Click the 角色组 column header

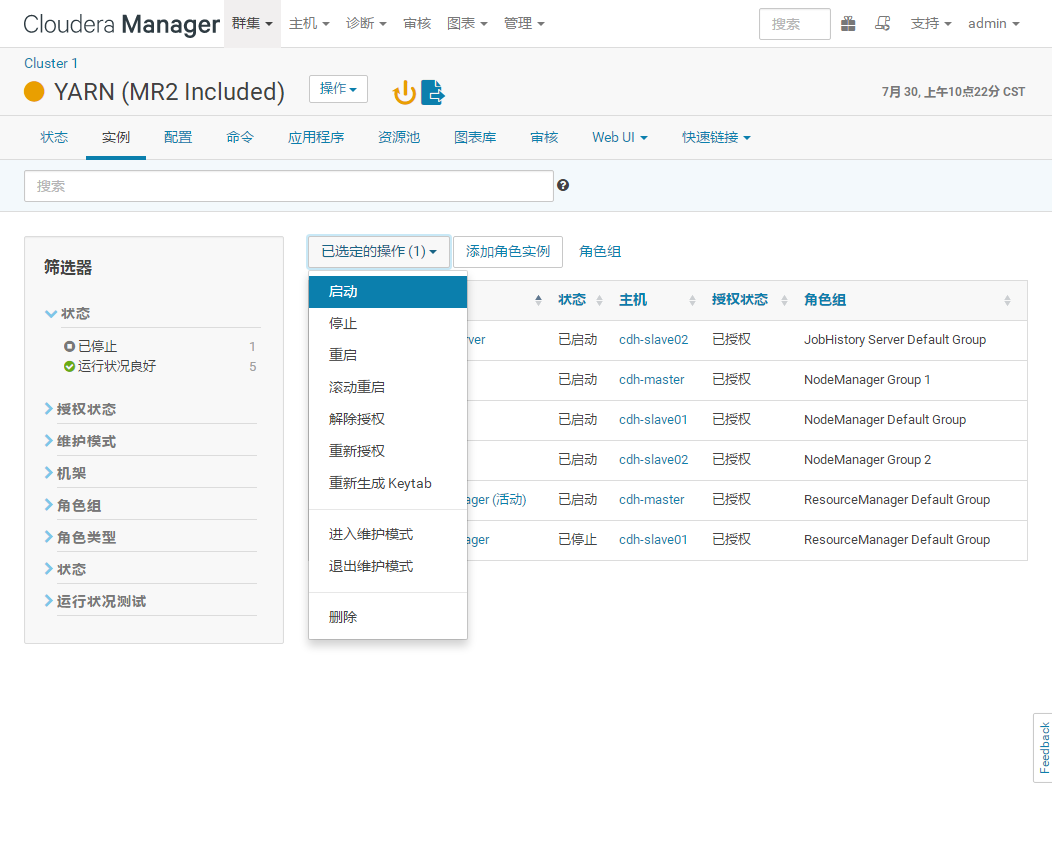(825, 300)
